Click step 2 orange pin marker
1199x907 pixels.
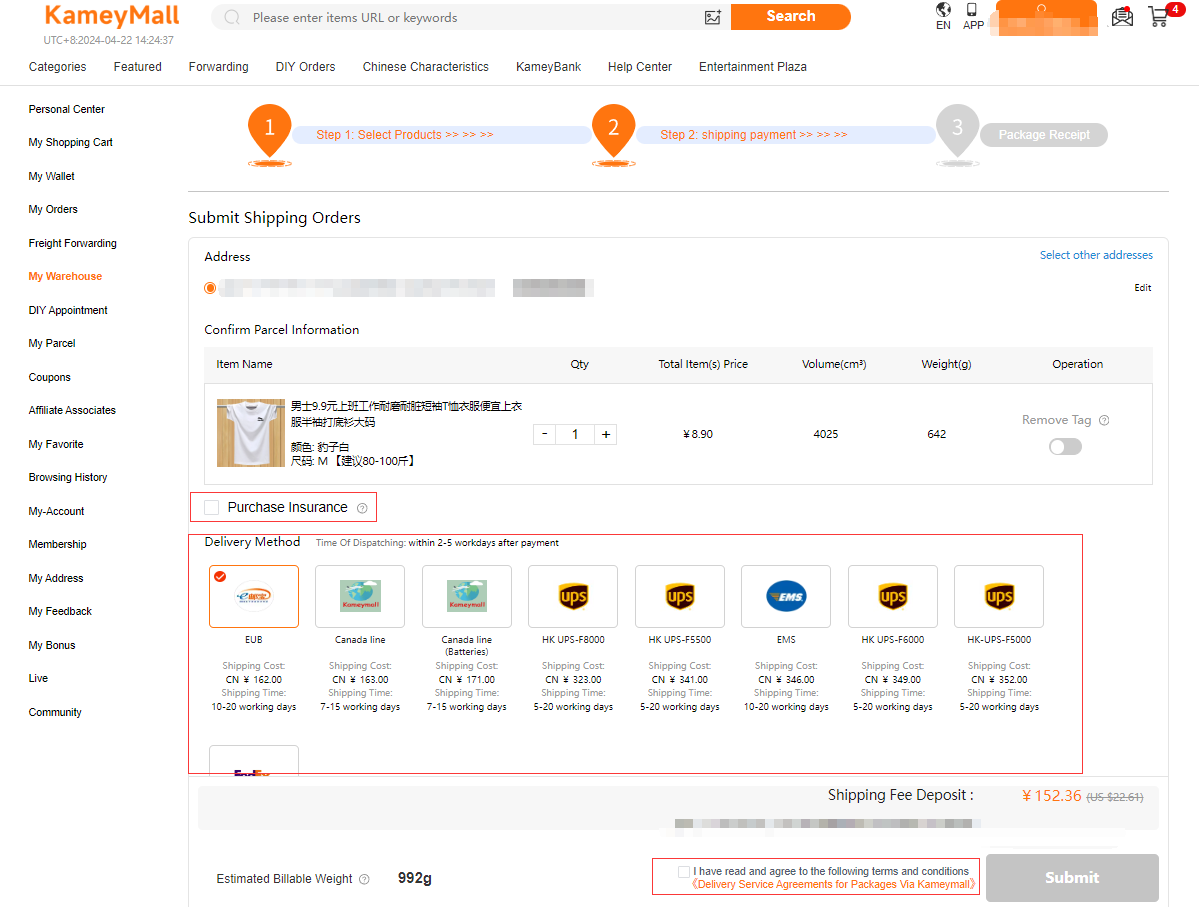[613, 130]
